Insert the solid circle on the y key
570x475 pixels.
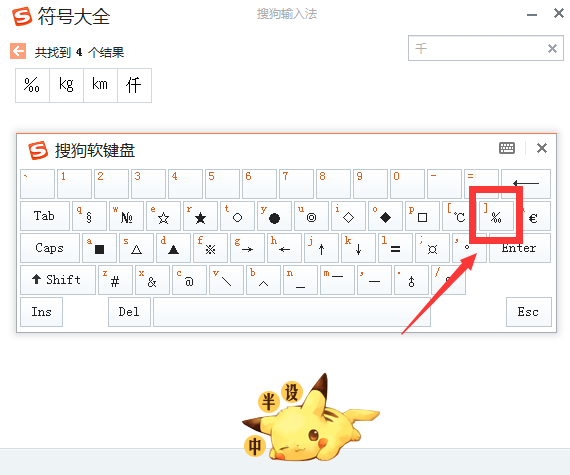tap(274, 216)
